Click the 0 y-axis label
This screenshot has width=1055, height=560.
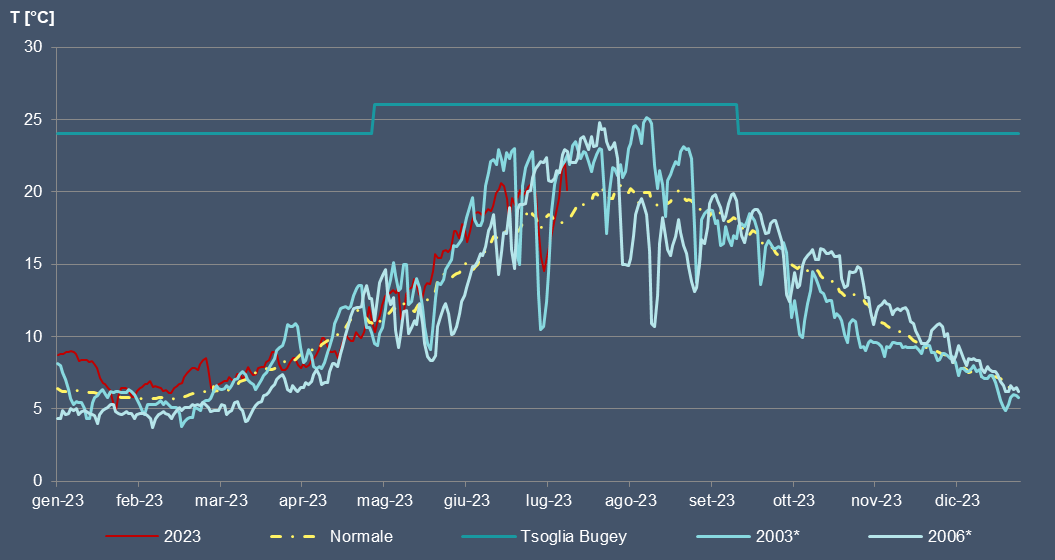(x=38, y=481)
